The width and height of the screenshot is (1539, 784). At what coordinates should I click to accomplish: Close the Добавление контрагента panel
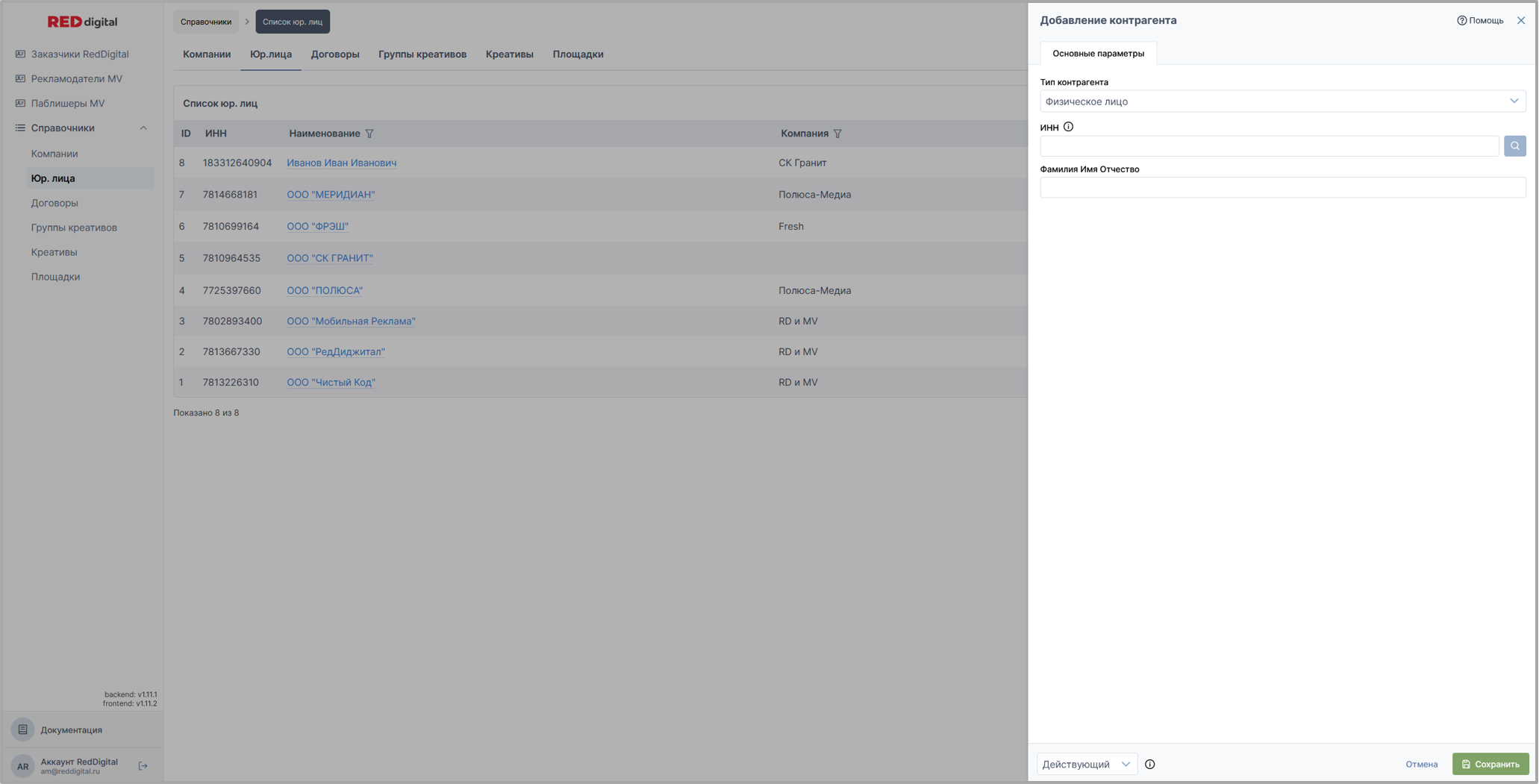click(1520, 20)
